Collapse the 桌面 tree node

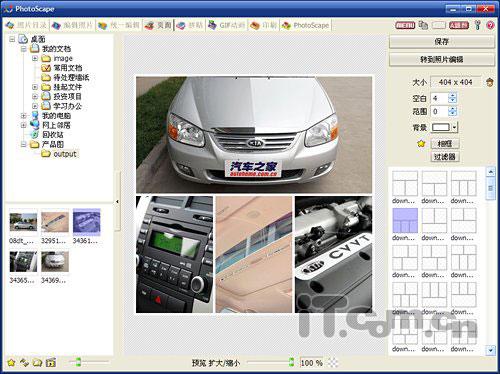pyautogui.click(x=12, y=39)
